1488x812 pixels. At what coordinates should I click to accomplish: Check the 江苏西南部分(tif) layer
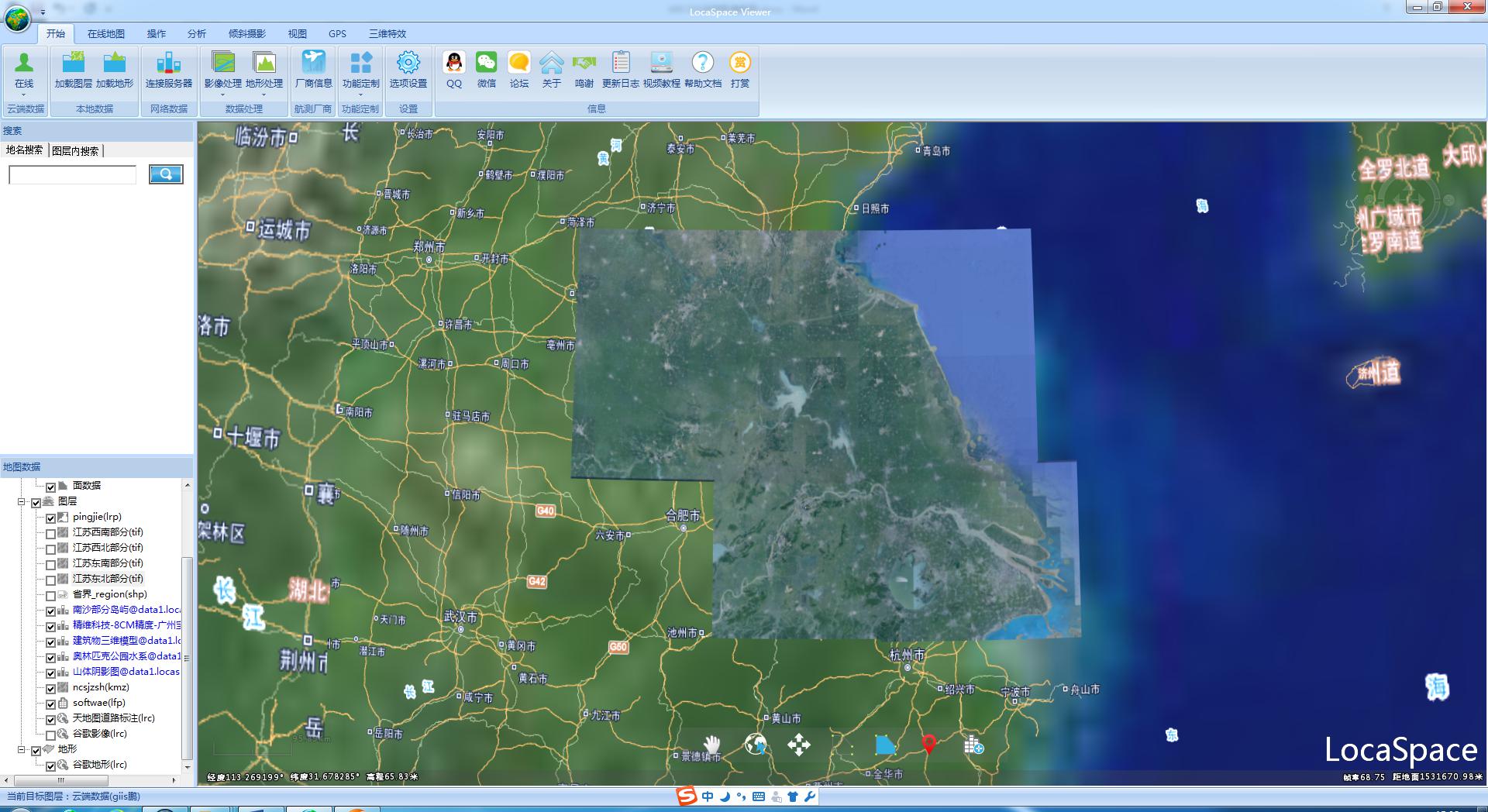tap(51, 533)
